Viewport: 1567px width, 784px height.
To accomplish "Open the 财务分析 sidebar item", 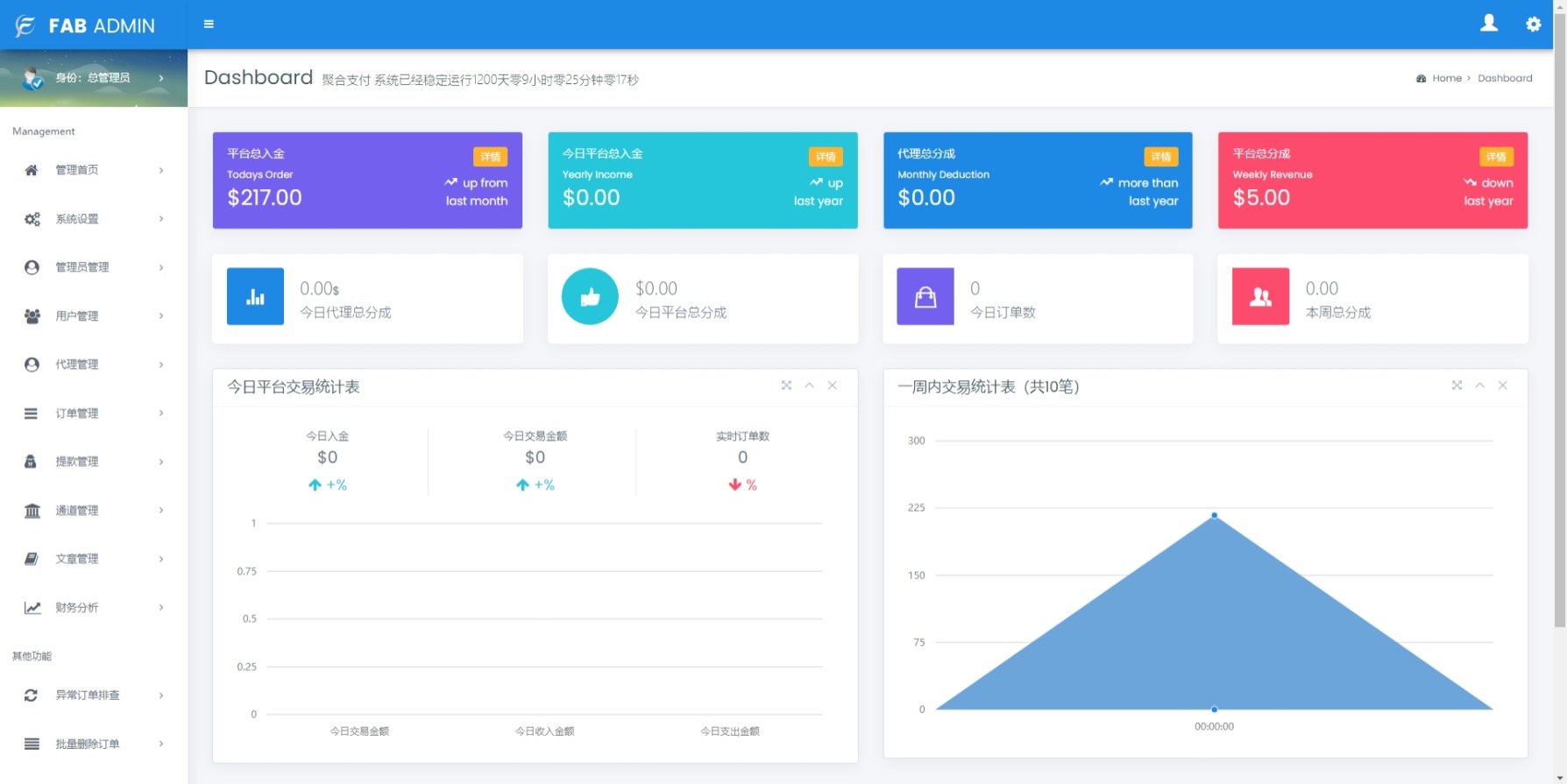I will tap(94, 608).
